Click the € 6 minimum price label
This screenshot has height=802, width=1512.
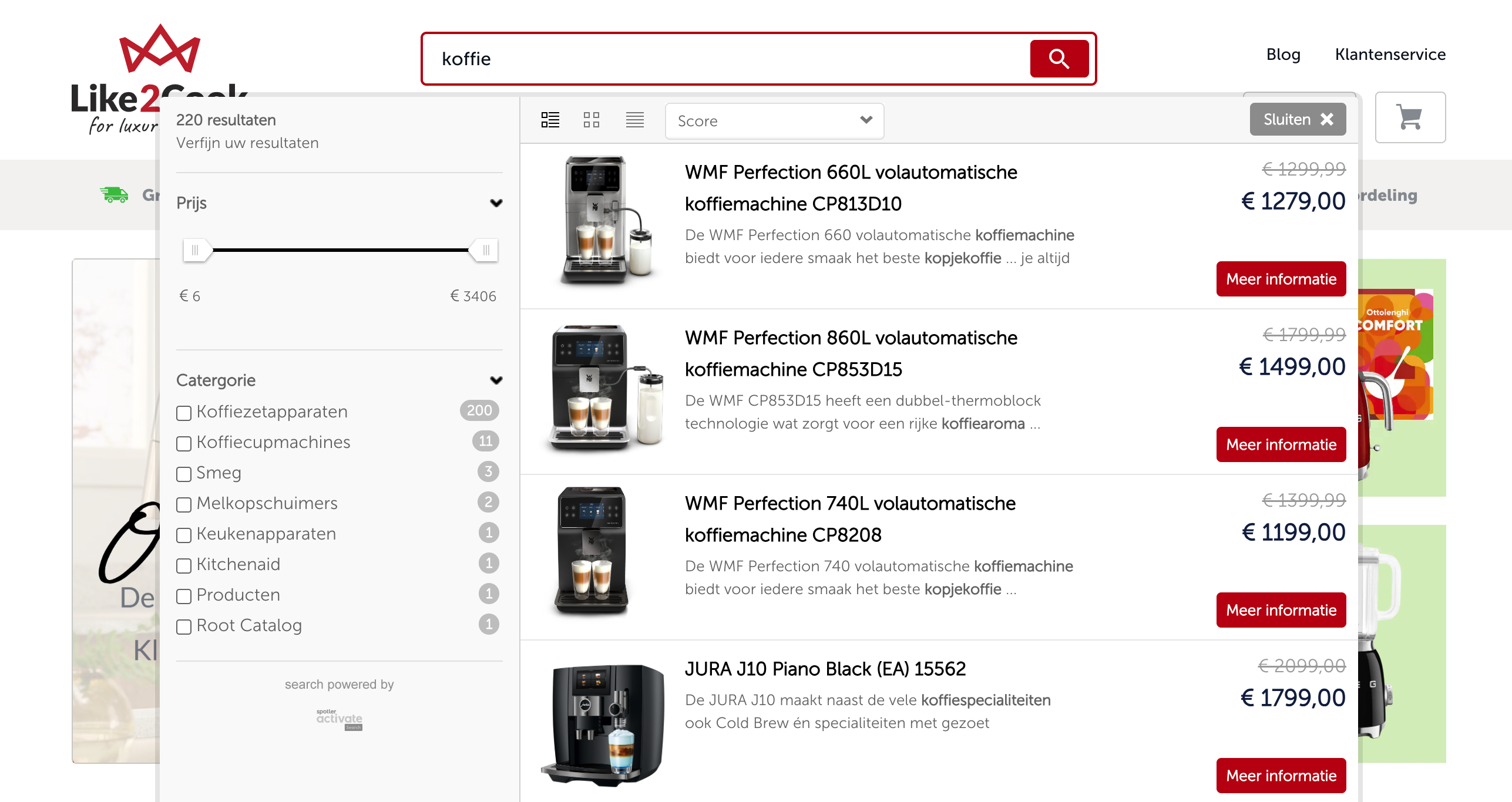(x=190, y=296)
